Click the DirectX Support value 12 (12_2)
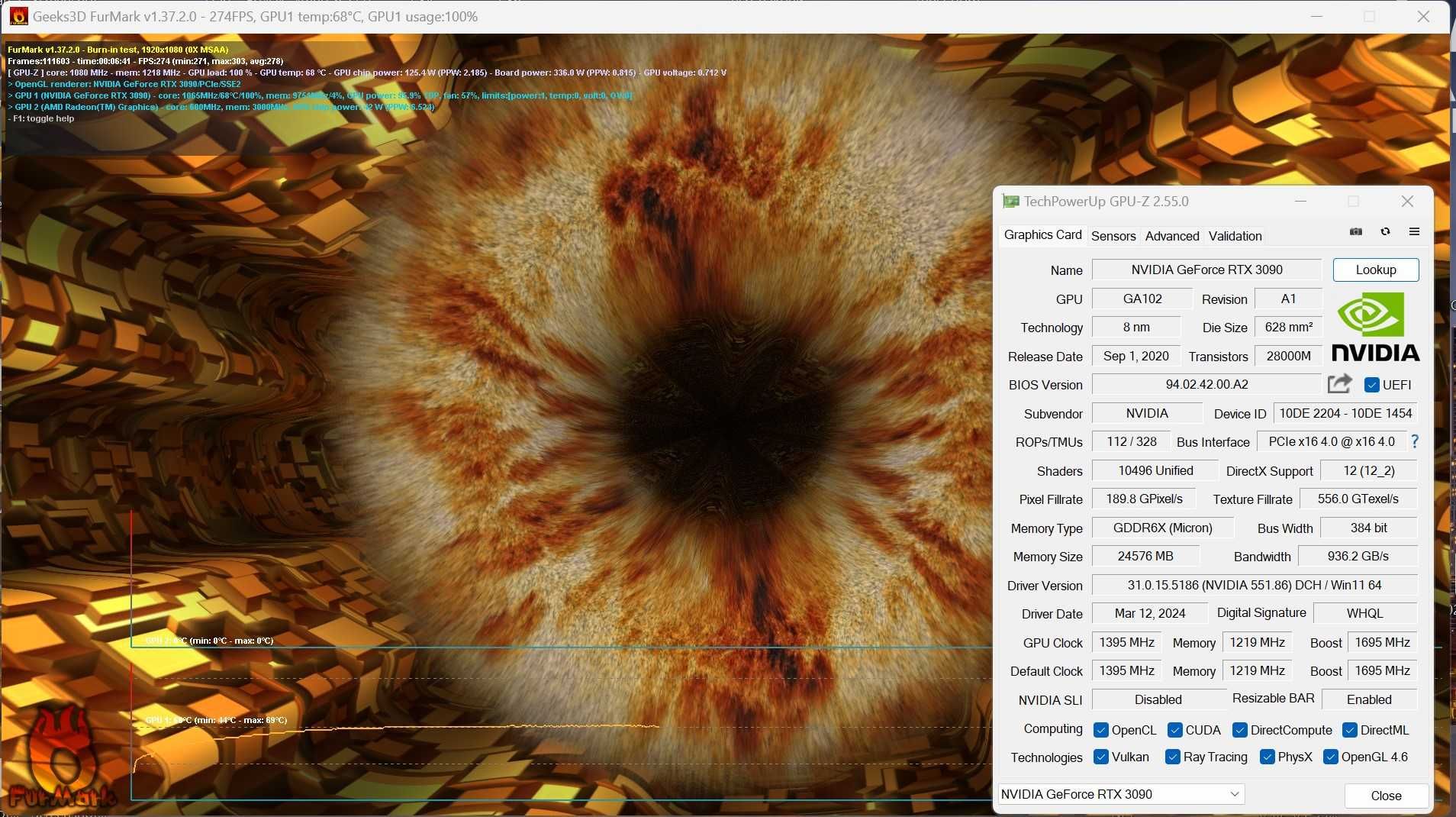Viewport: 1456px width, 817px height. coord(1369,470)
